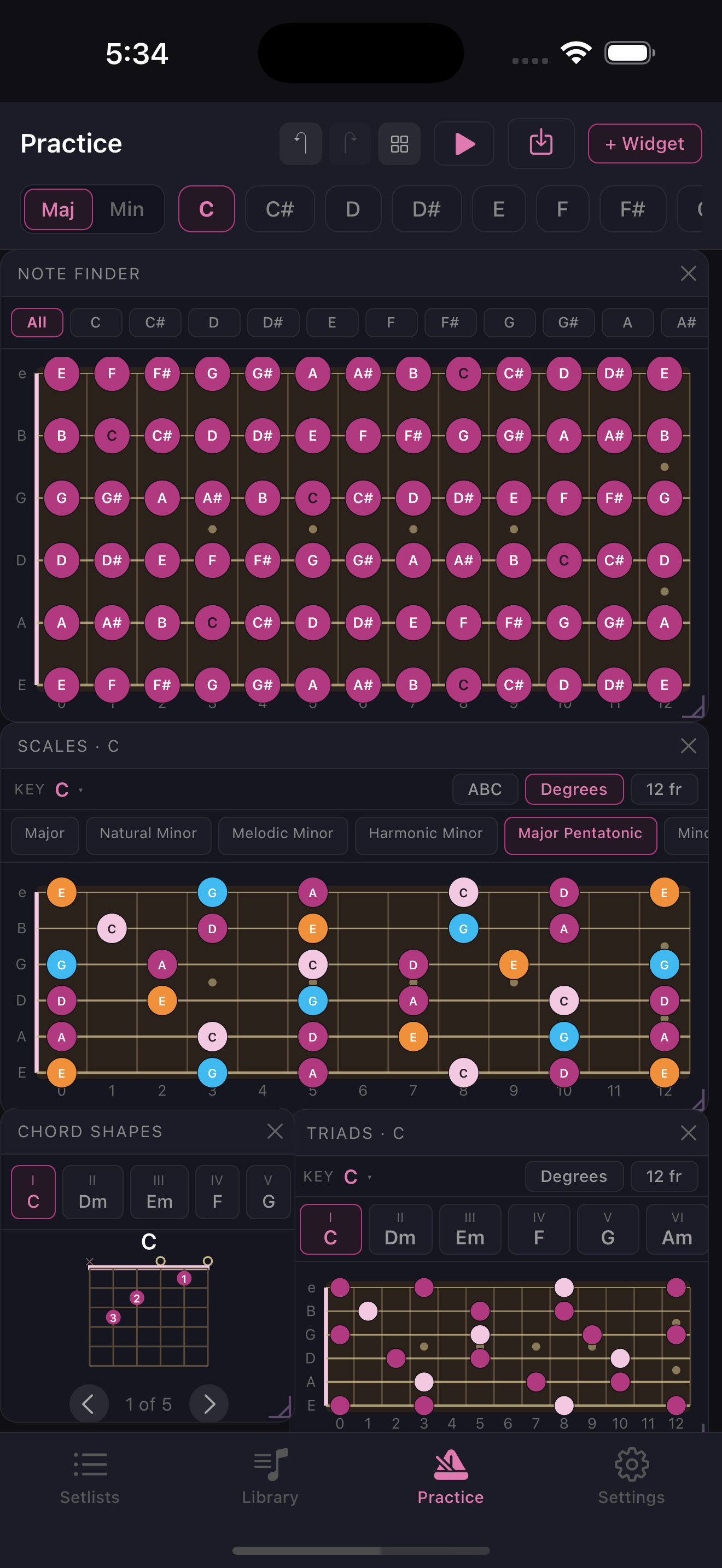This screenshot has width=722, height=1568.
Task: Tap the download/save icon
Action: [x=540, y=144]
